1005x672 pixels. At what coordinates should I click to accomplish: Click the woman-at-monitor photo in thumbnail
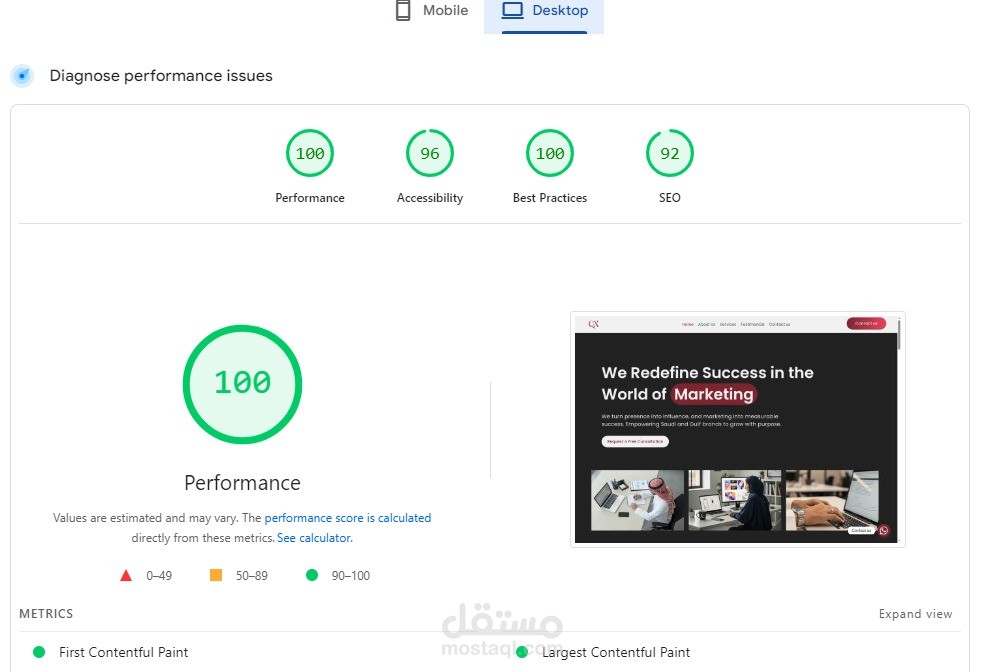[x=735, y=500]
